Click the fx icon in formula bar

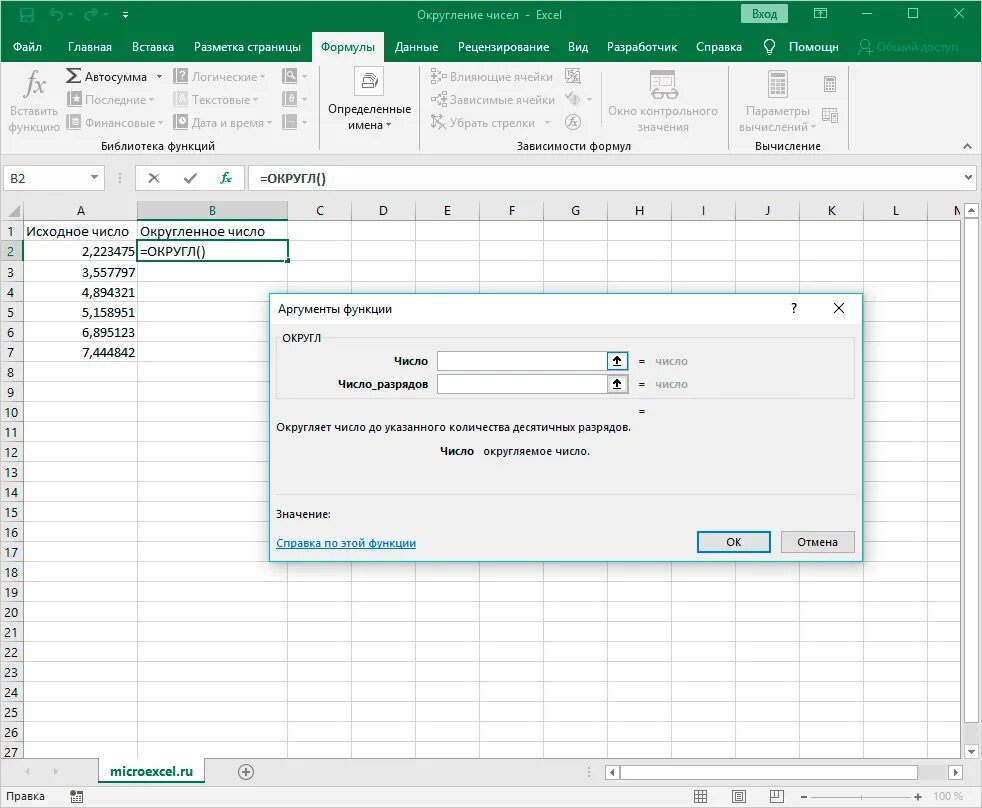point(225,179)
